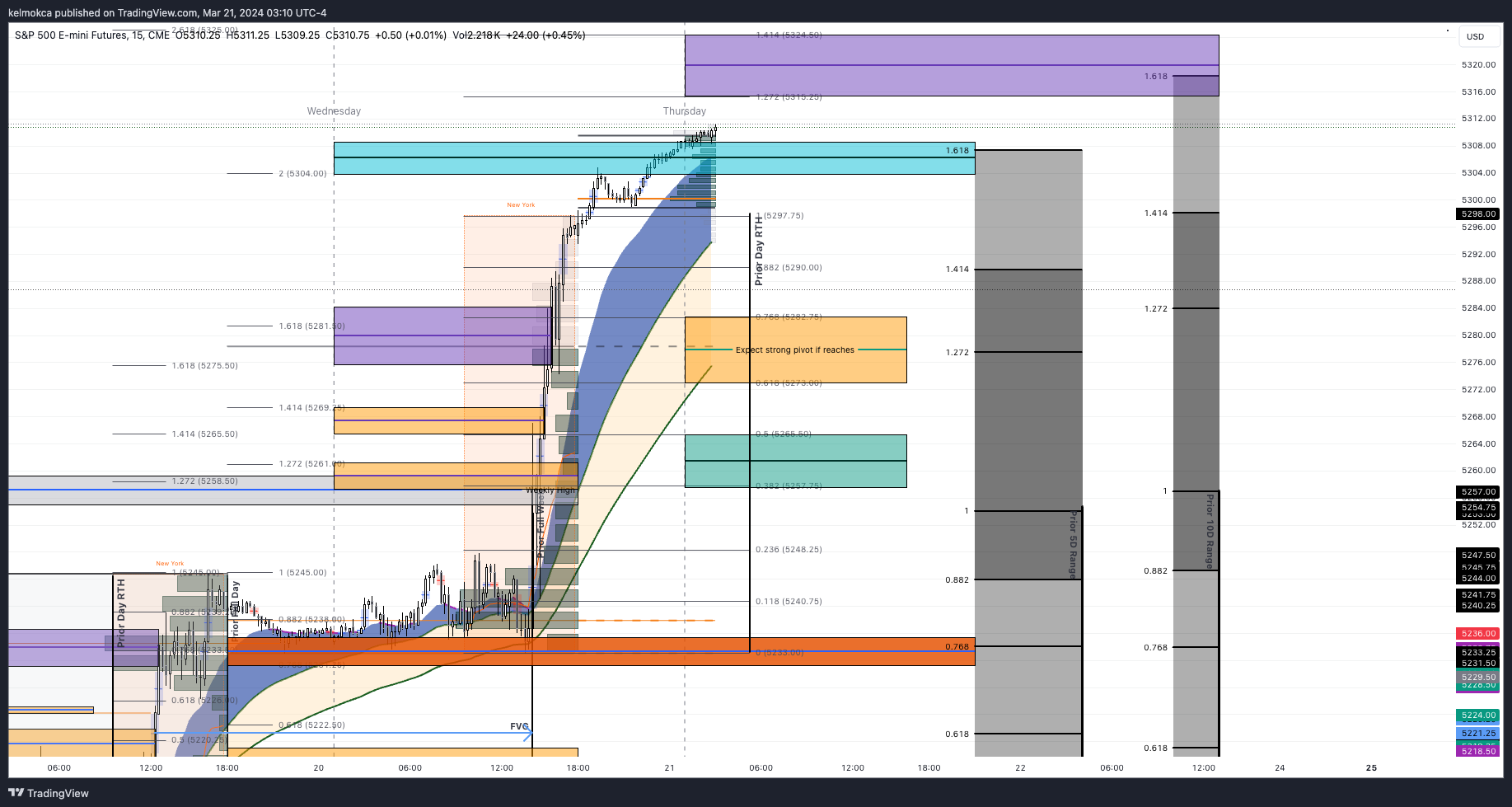Viewport: 1512px width, 807px height.
Task: Click the 0.882 level of Prior 5D Range
Action: tap(957, 580)
